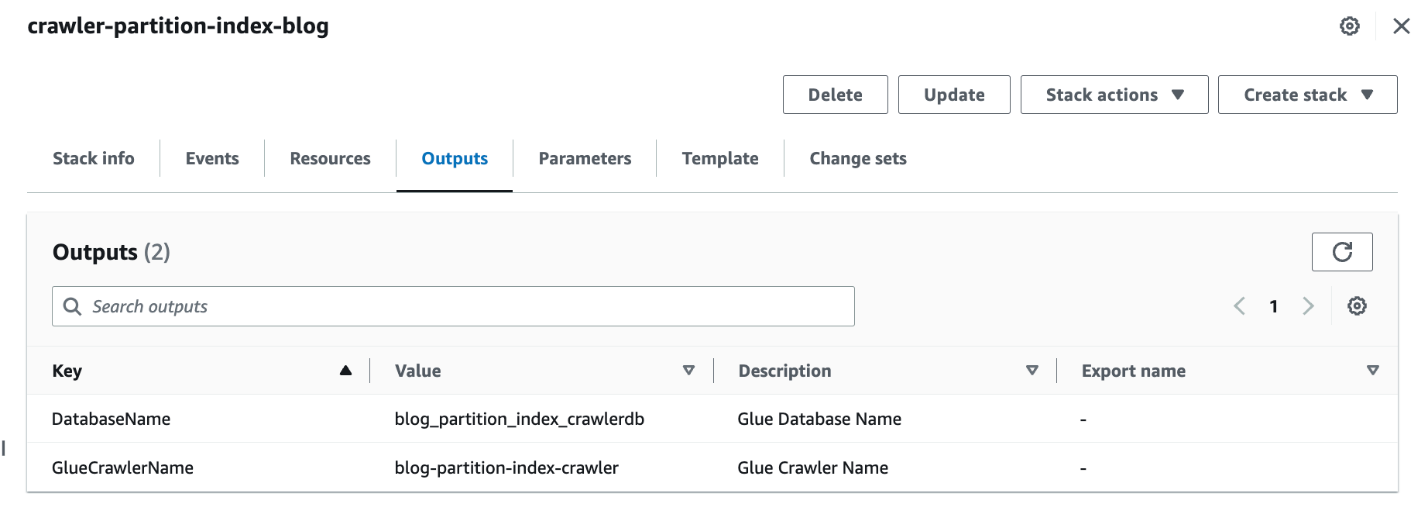The width and height of the screenshot is (1428, 521).
Task: Select the Parameters tab
Action: pos(585,158)
